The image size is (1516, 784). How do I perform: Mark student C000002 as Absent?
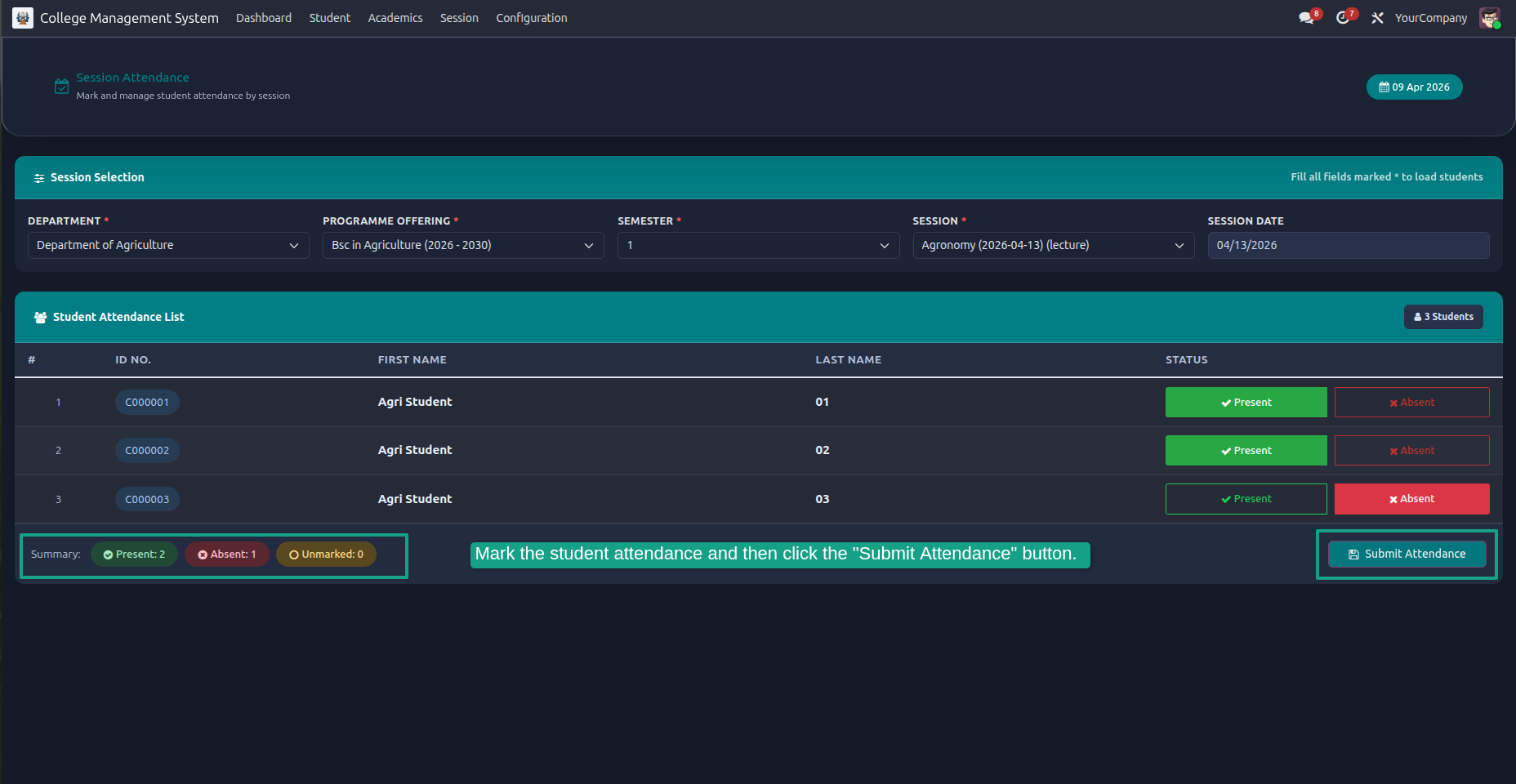point(1411,451)
